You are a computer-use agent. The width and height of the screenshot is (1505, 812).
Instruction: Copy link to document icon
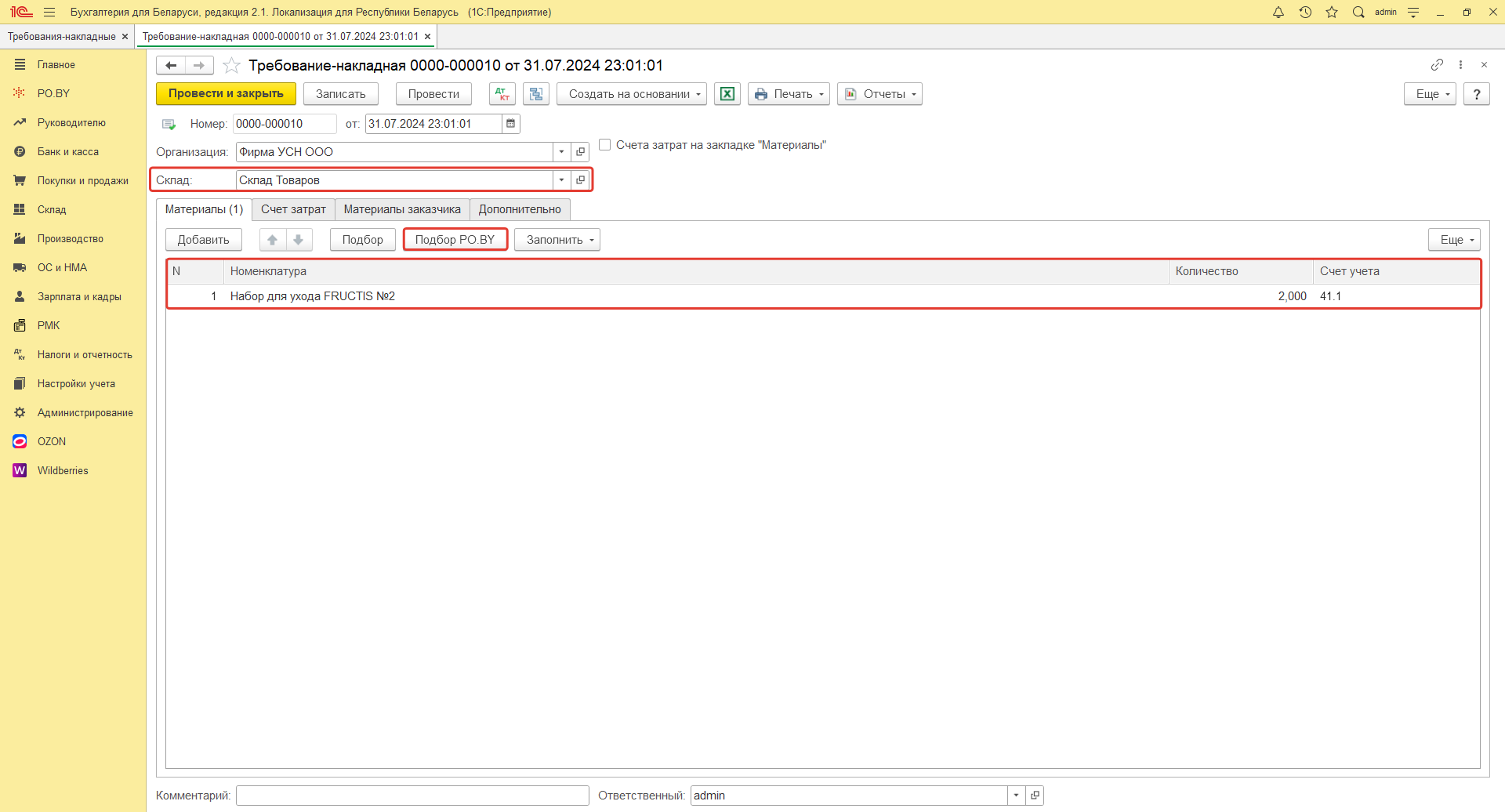click(1437, 64)
